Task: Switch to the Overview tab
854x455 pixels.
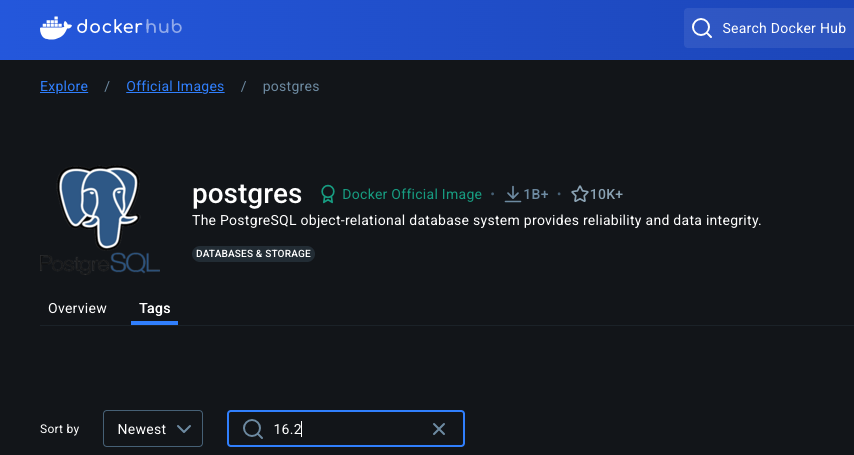Action: [x=77, y=308]
